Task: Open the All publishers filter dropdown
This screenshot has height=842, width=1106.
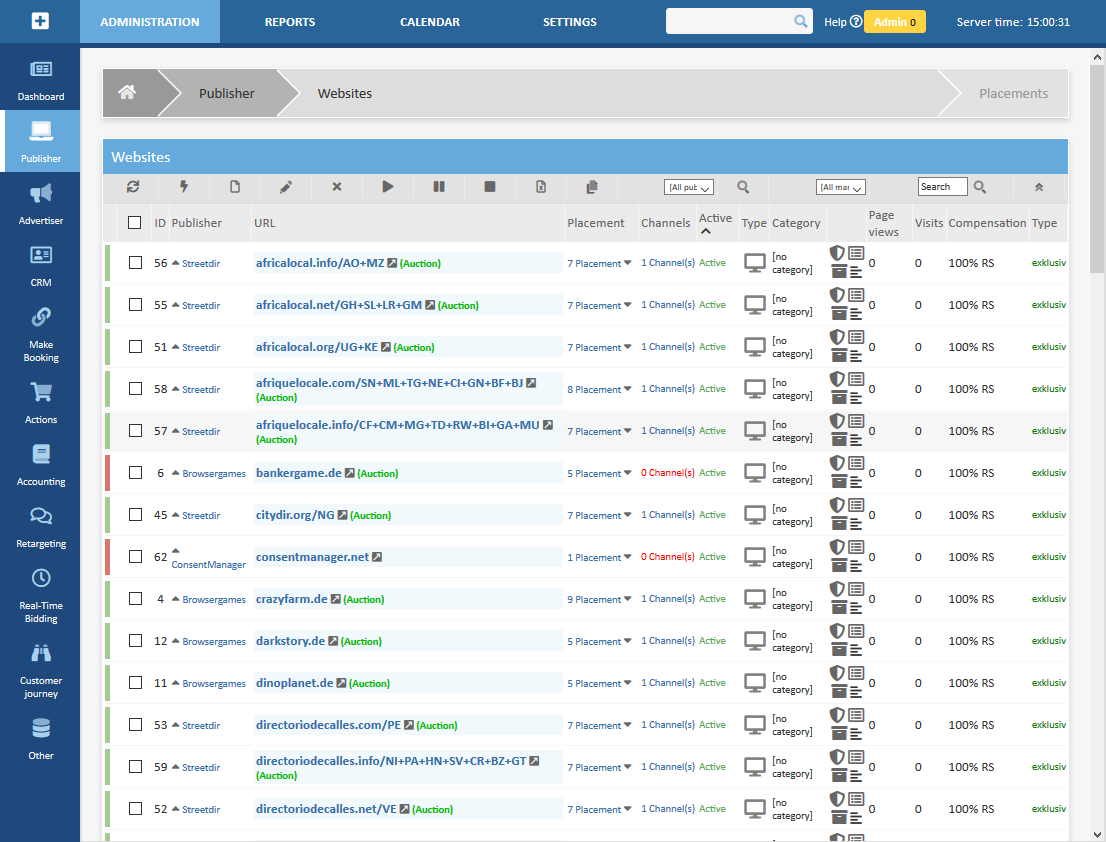Action: (689, 187)
